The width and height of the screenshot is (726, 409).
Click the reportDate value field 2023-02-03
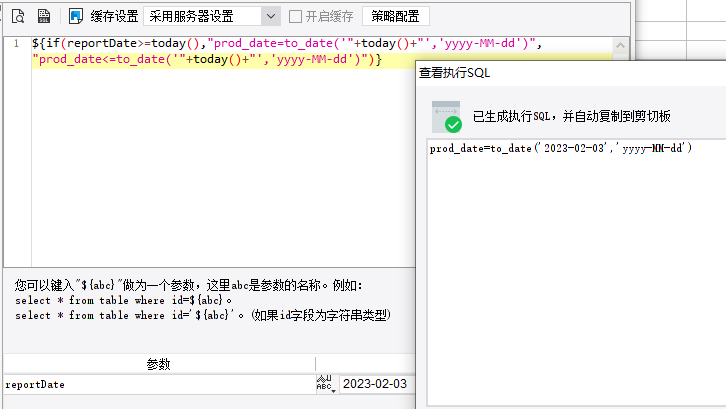coord(377,384)
